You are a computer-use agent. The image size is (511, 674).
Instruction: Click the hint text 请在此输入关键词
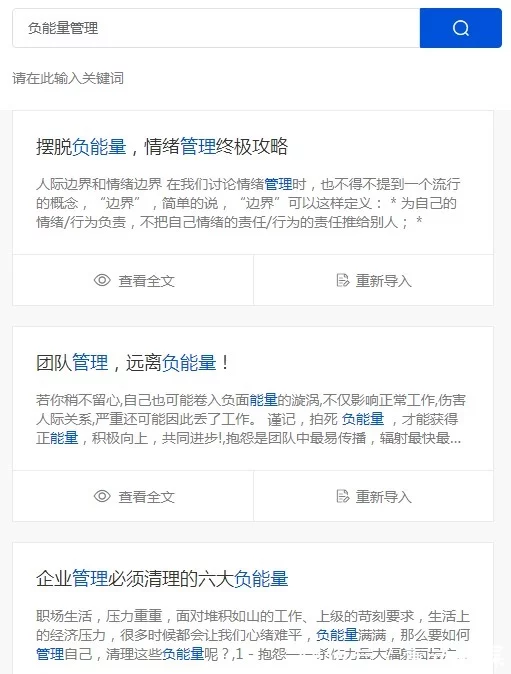click(68, 78)
